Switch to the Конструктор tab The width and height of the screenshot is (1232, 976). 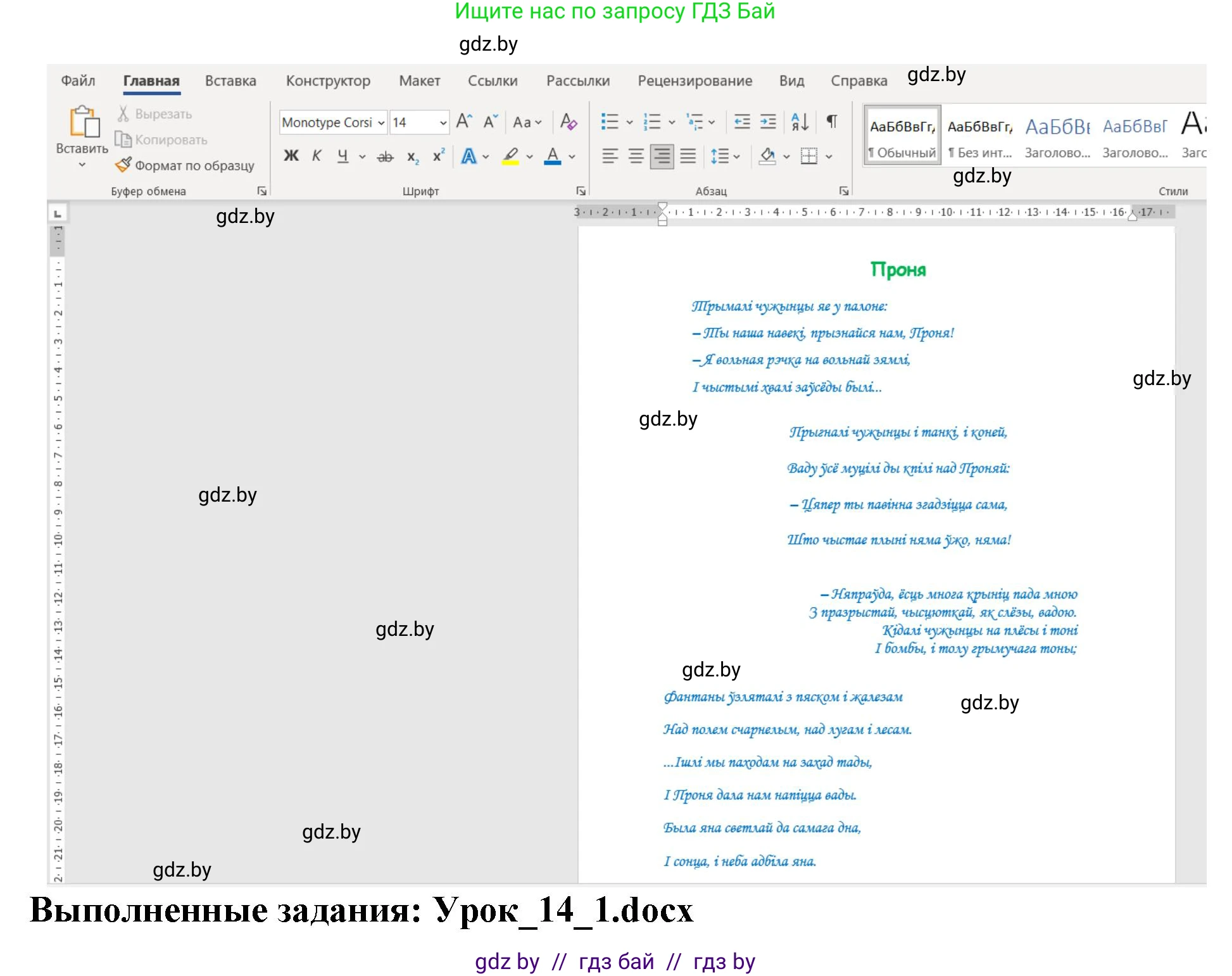[x=328, y=81]
